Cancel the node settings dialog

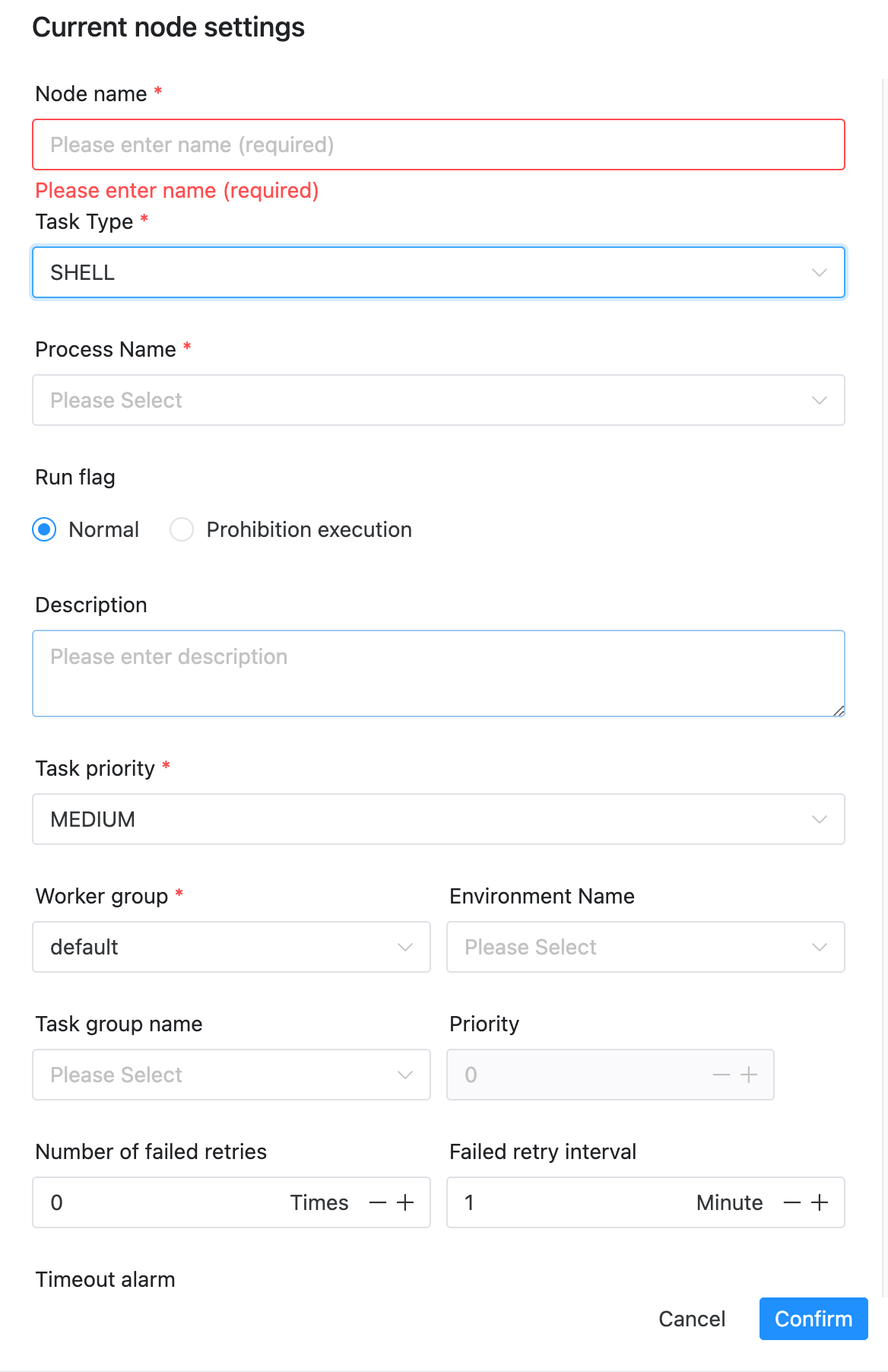coord(690,1319)
